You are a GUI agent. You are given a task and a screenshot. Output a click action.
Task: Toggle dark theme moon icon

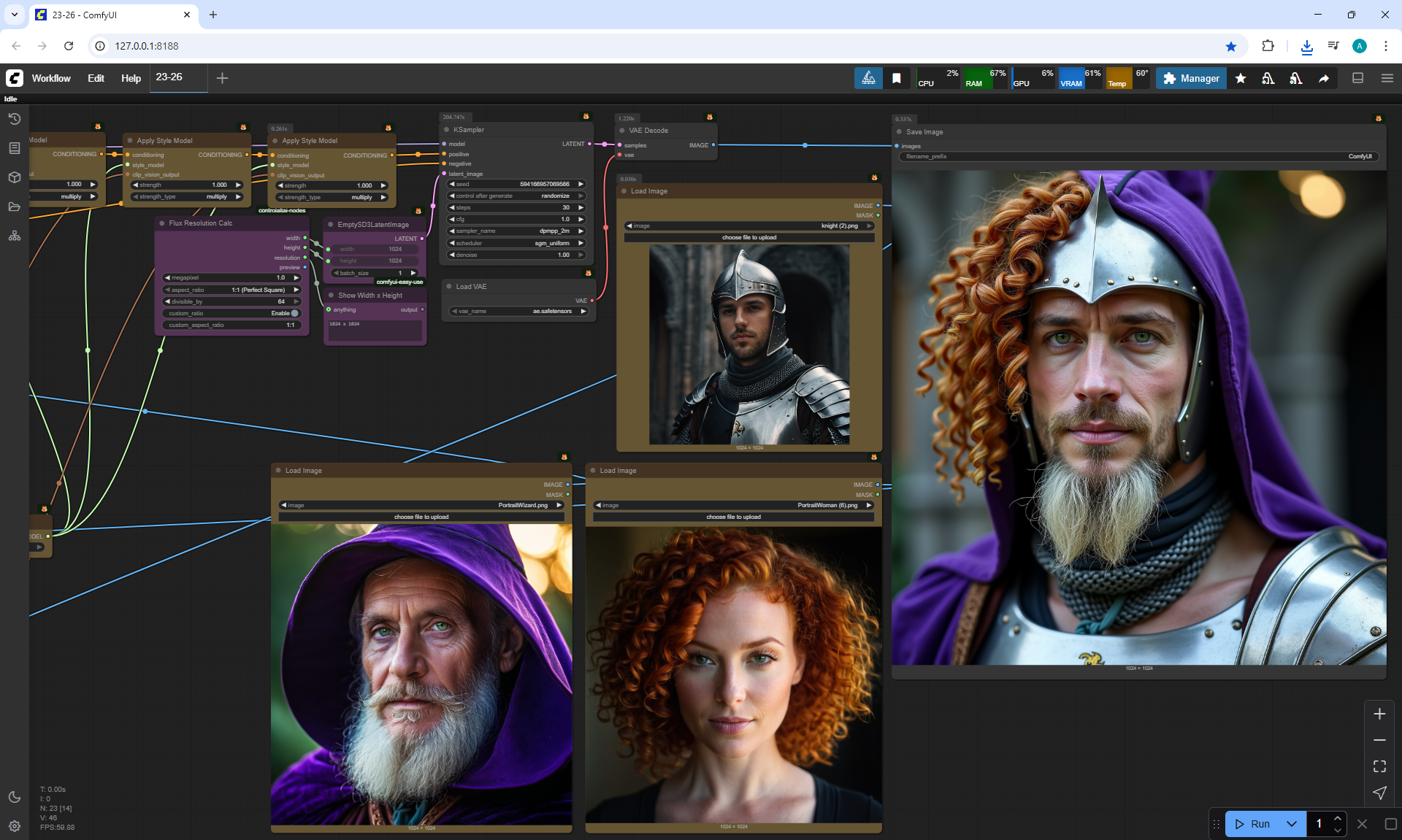click(15, 797)
